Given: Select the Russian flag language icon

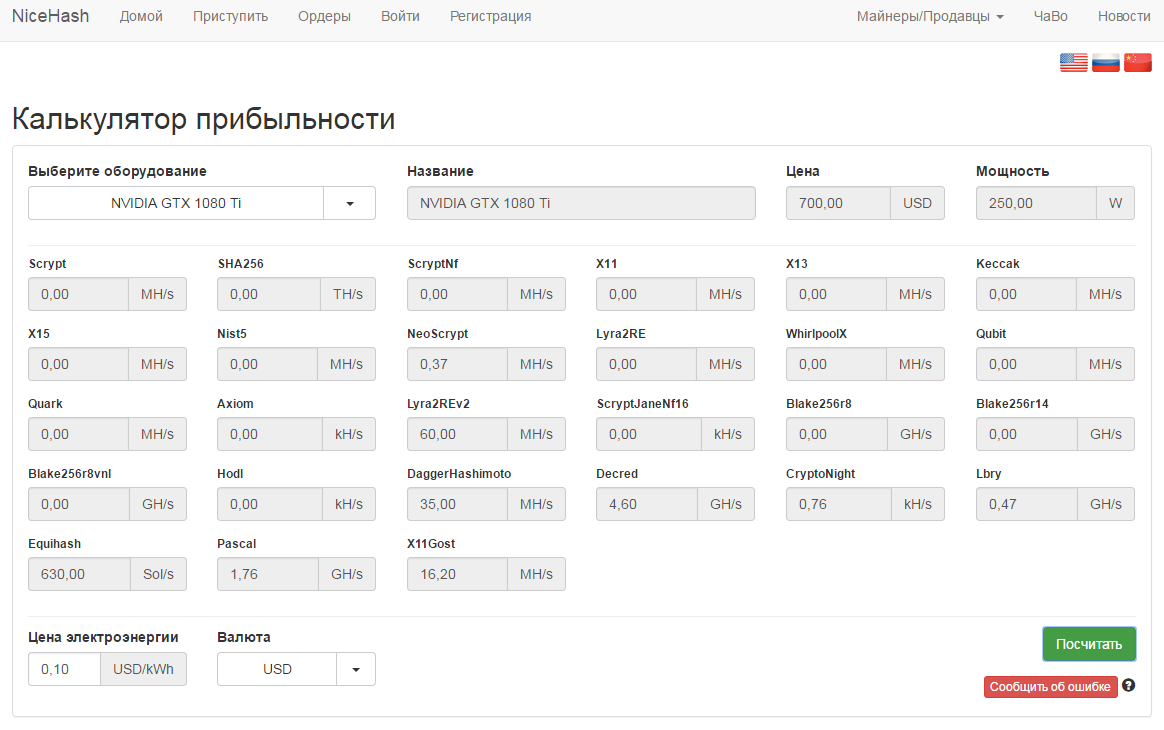Looking at the screenshot, I should [x=1105, y=63].
